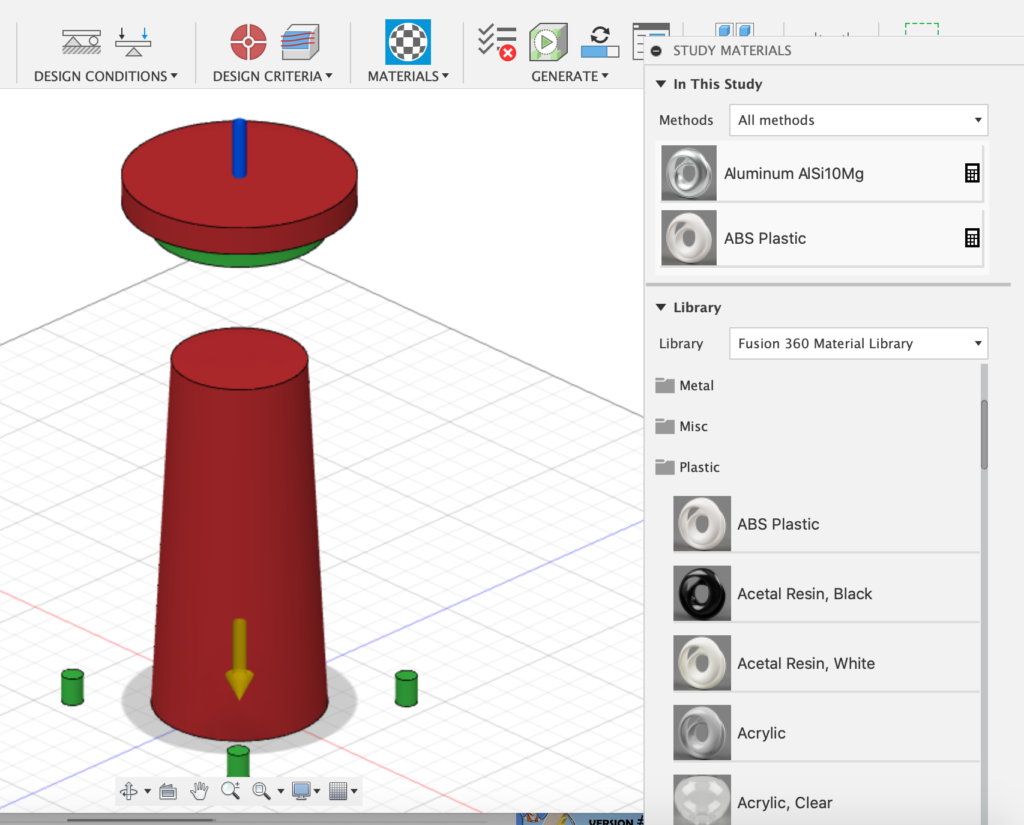Open the Objectives target icon
1024x825 pixels.
pyautogui.click(x=248, y=42)
